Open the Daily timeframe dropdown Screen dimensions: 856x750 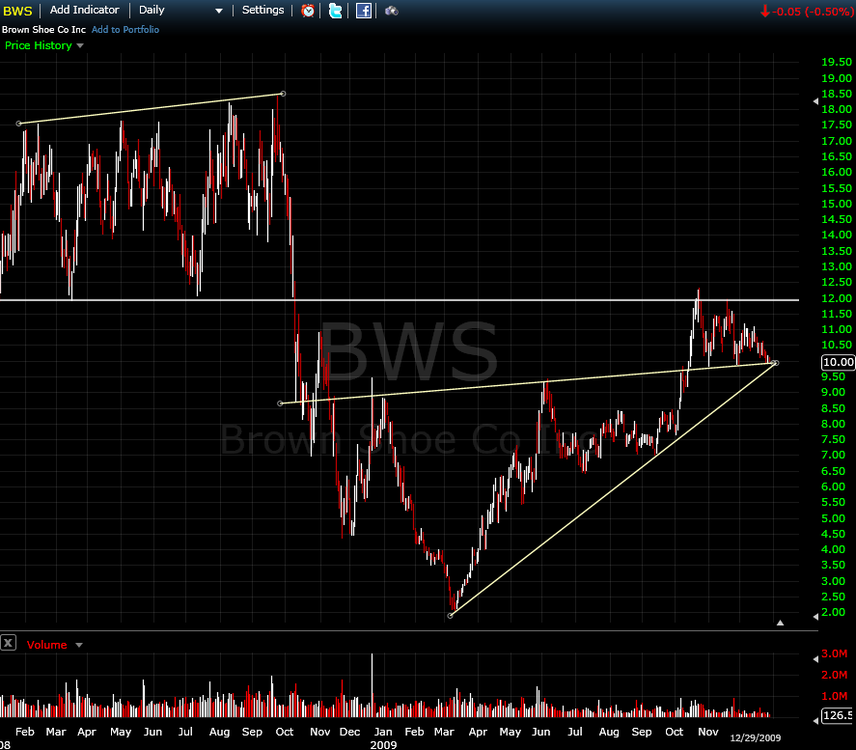click(180, 10)
